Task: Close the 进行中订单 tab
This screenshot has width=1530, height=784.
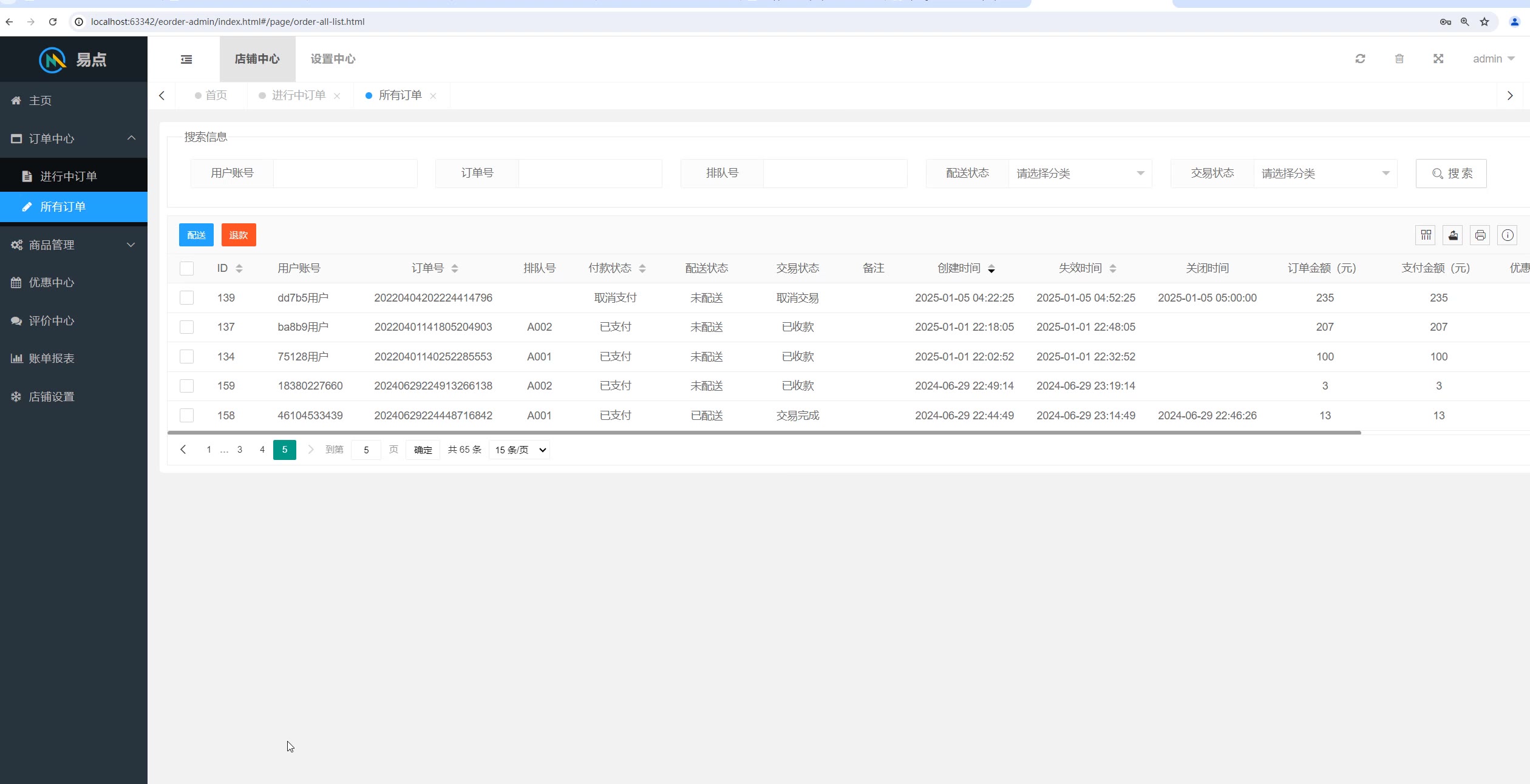Action: (337, 96)
